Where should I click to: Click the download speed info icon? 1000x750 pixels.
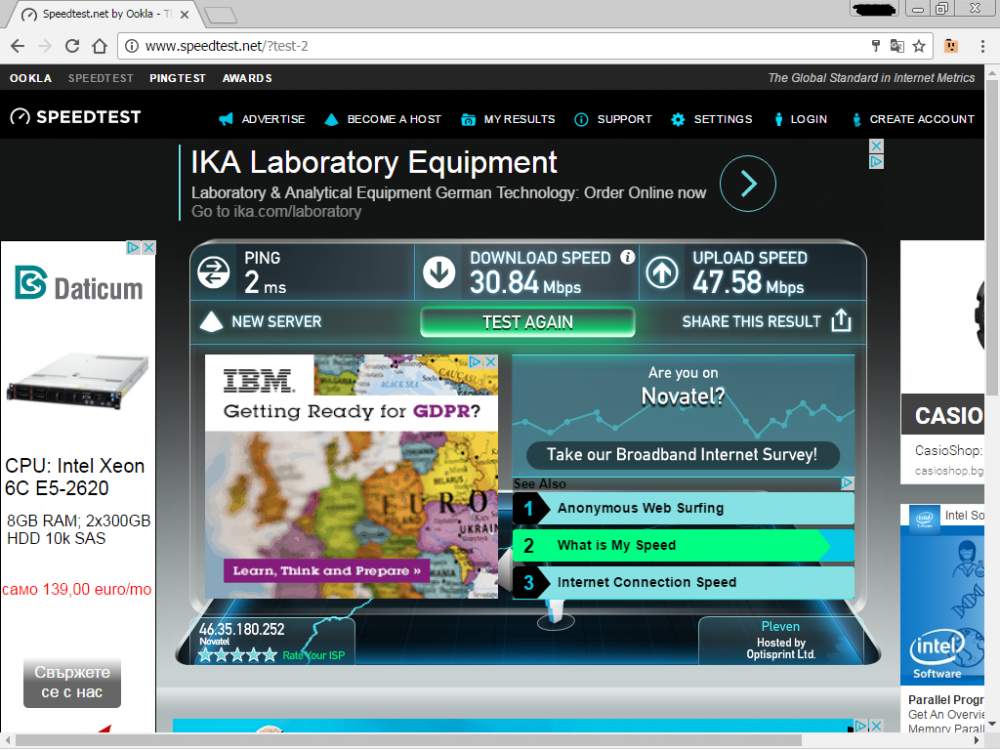(x=628, y=257)
